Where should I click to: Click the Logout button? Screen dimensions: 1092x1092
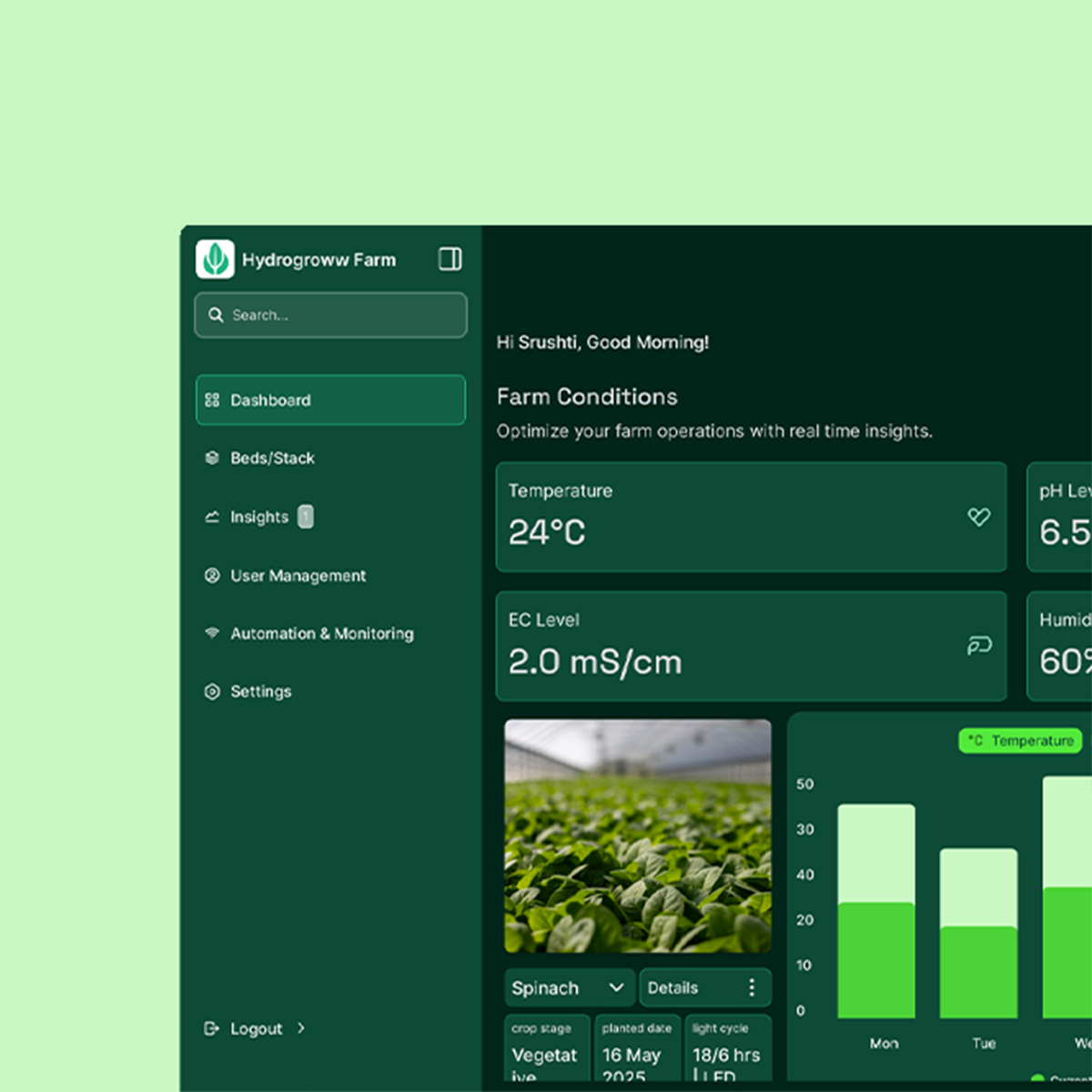pos(255,1028)
